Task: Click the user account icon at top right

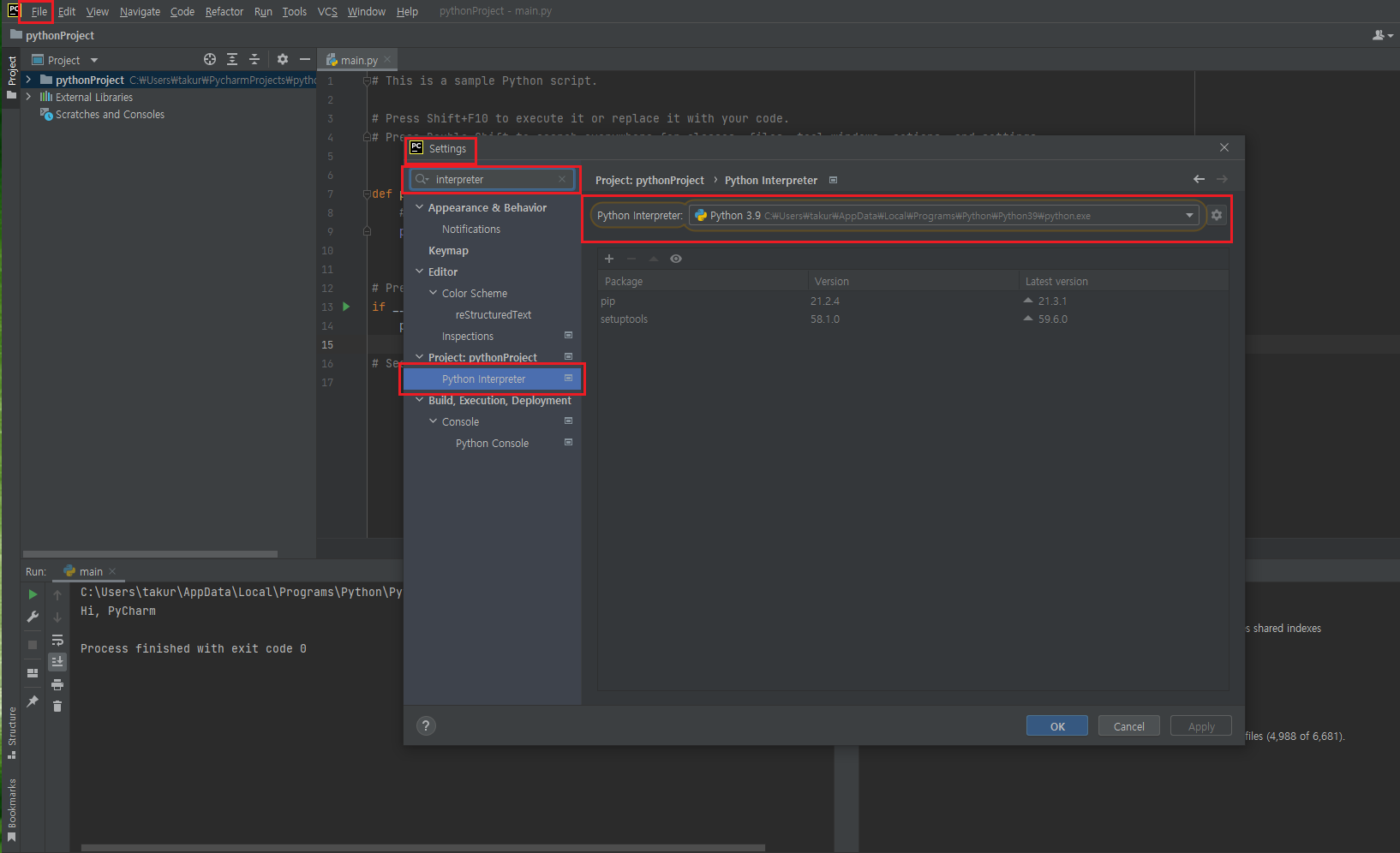Action: point(1382,35)
